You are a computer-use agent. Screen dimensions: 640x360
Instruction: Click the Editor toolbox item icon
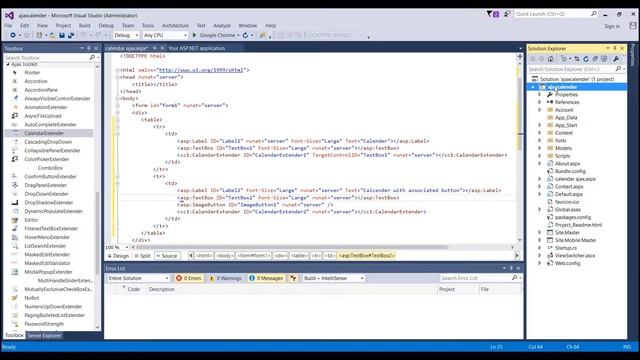click(x=15, y=220)
